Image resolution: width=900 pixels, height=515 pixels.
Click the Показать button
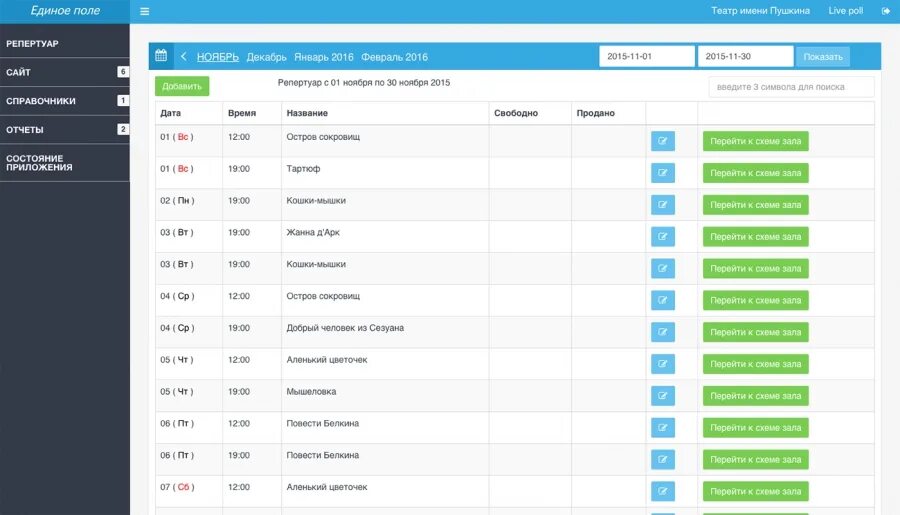coord(823,56)
